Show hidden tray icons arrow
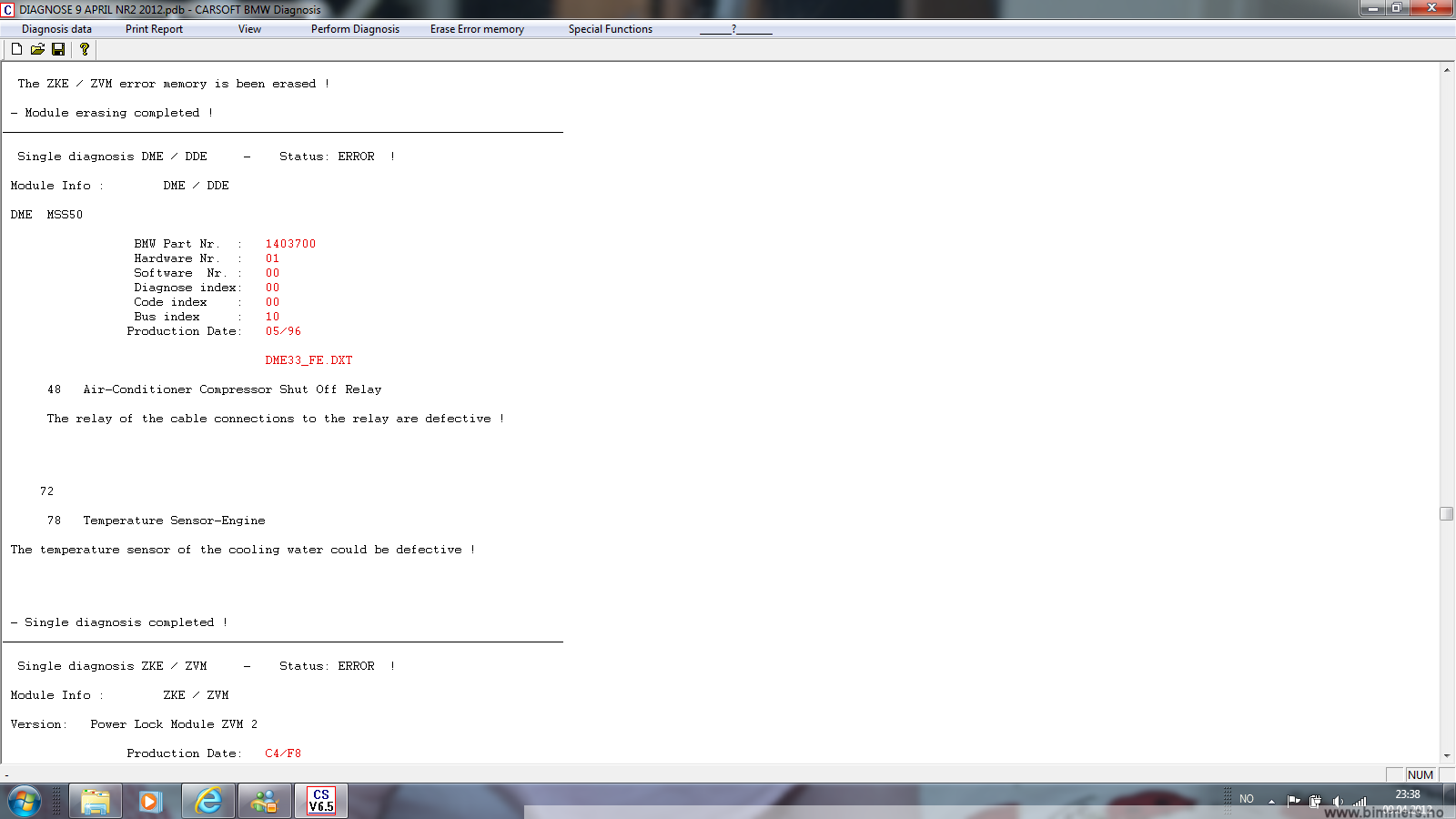This screenshot has height=819, width=1456. 1271,801
